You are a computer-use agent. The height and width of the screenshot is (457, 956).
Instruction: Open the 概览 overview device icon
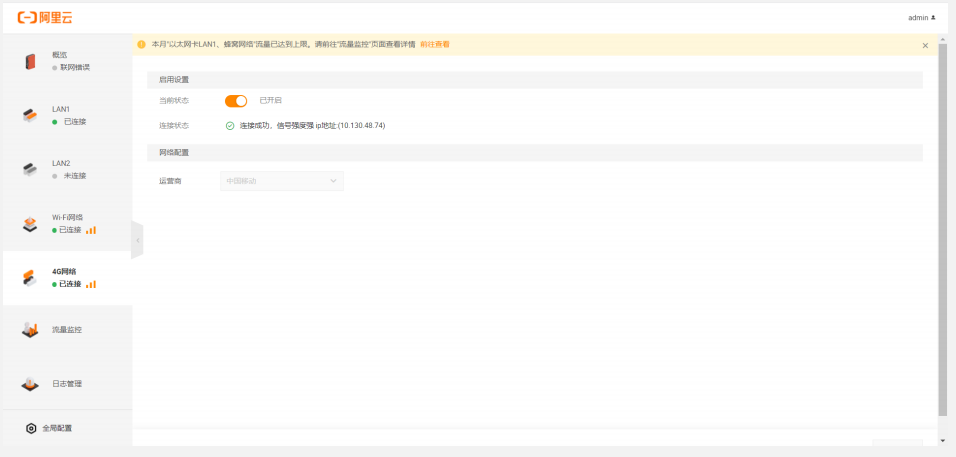[x=30, y=61]
